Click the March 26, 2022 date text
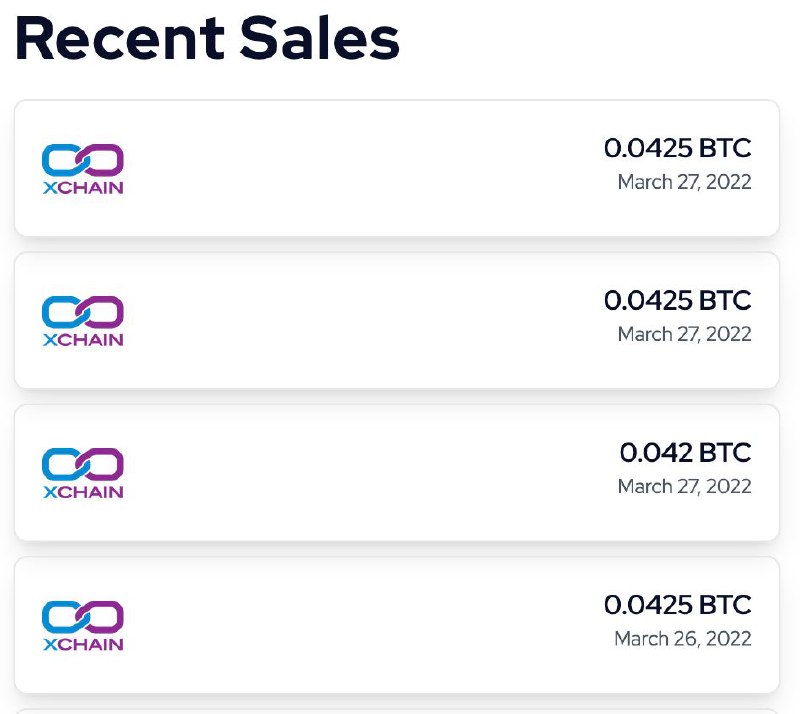 pos(683,638)
